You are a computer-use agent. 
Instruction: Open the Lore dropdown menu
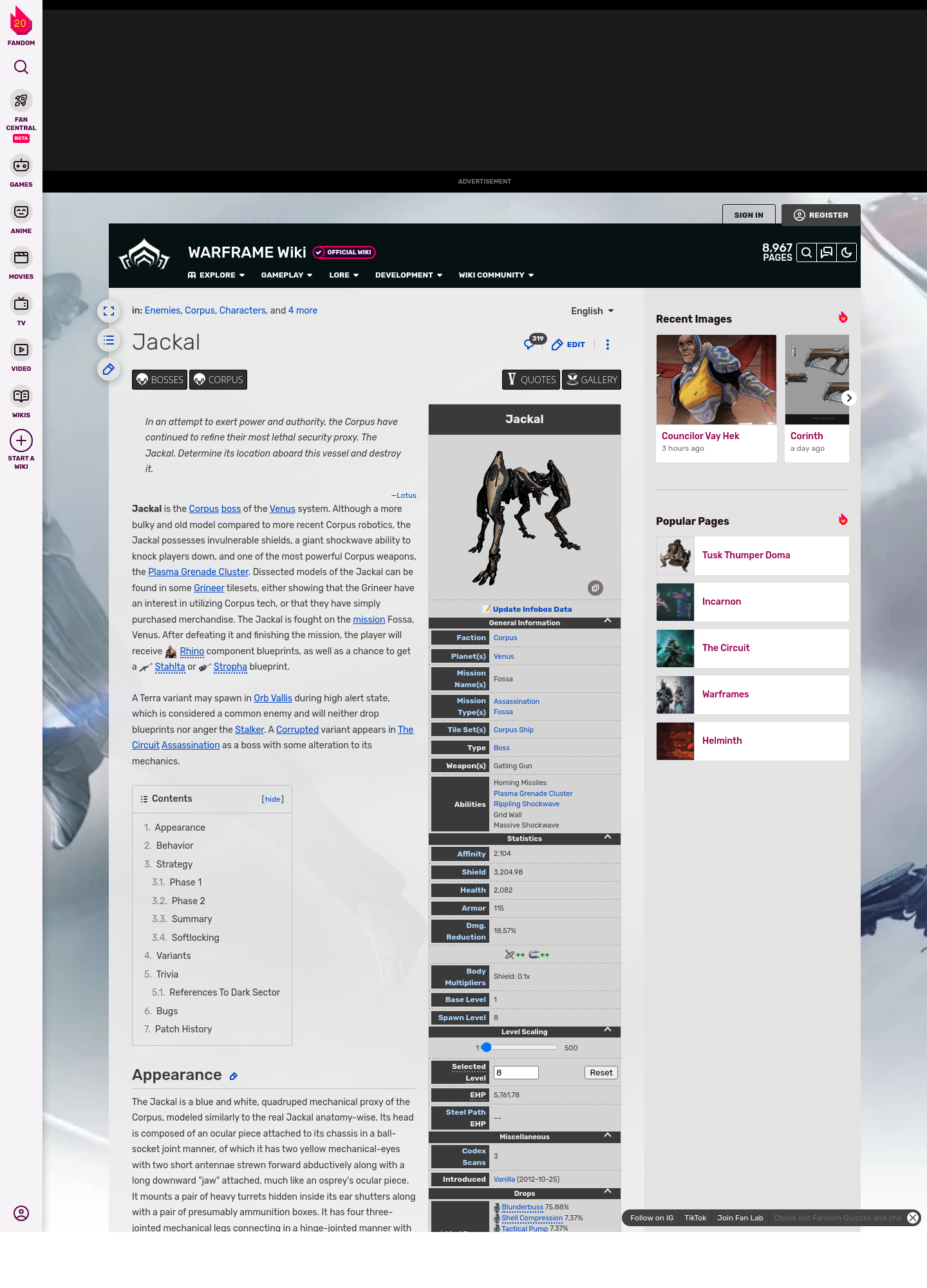pos(344,275)
